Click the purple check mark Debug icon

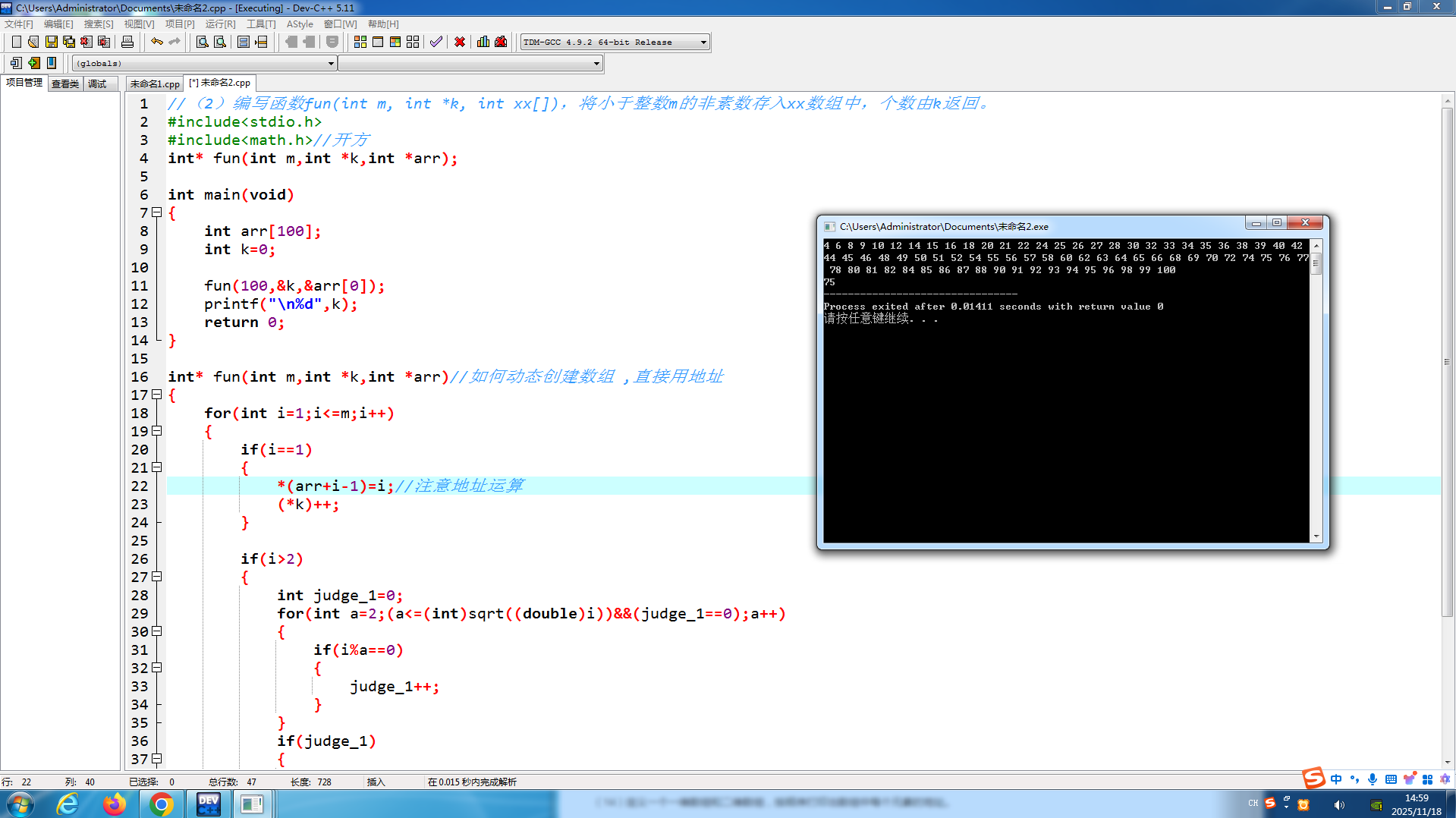click(x=436, y=42)
